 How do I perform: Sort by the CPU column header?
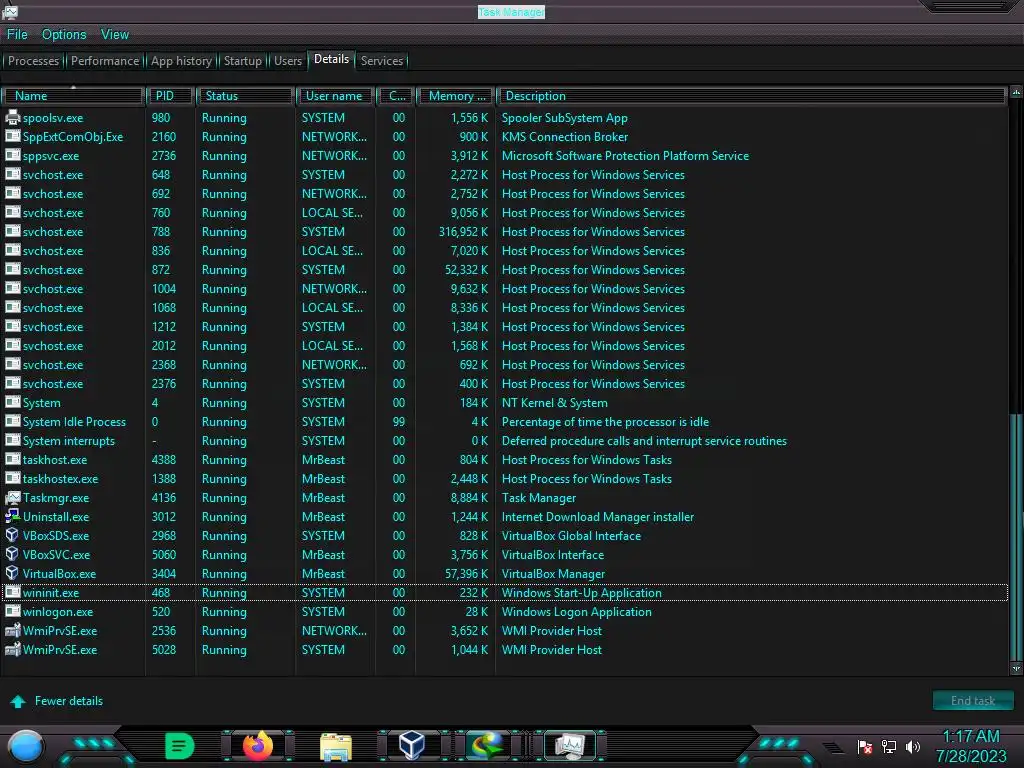coord(395,96)
